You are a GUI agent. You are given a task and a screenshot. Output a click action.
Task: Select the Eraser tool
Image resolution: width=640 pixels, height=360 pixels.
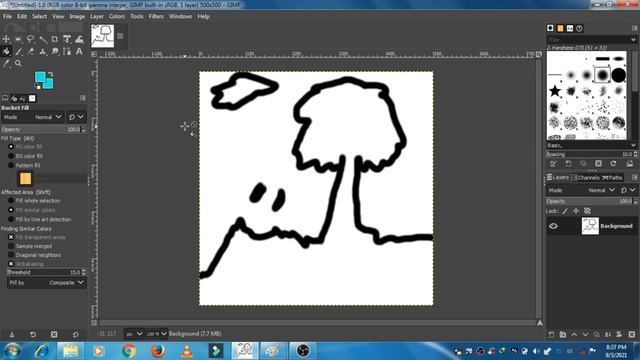tap(31, 51)
